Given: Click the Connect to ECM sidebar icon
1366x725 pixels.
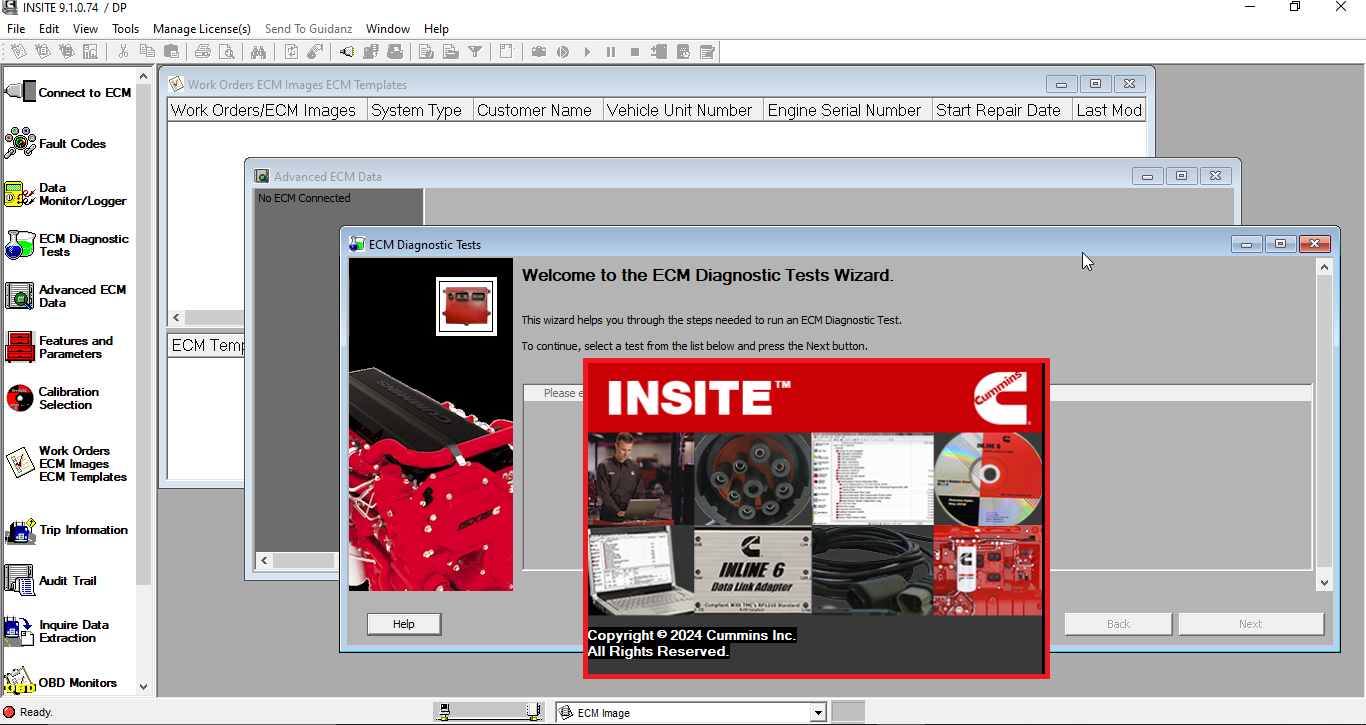Looking at the screenshot, I should (21, 92).
